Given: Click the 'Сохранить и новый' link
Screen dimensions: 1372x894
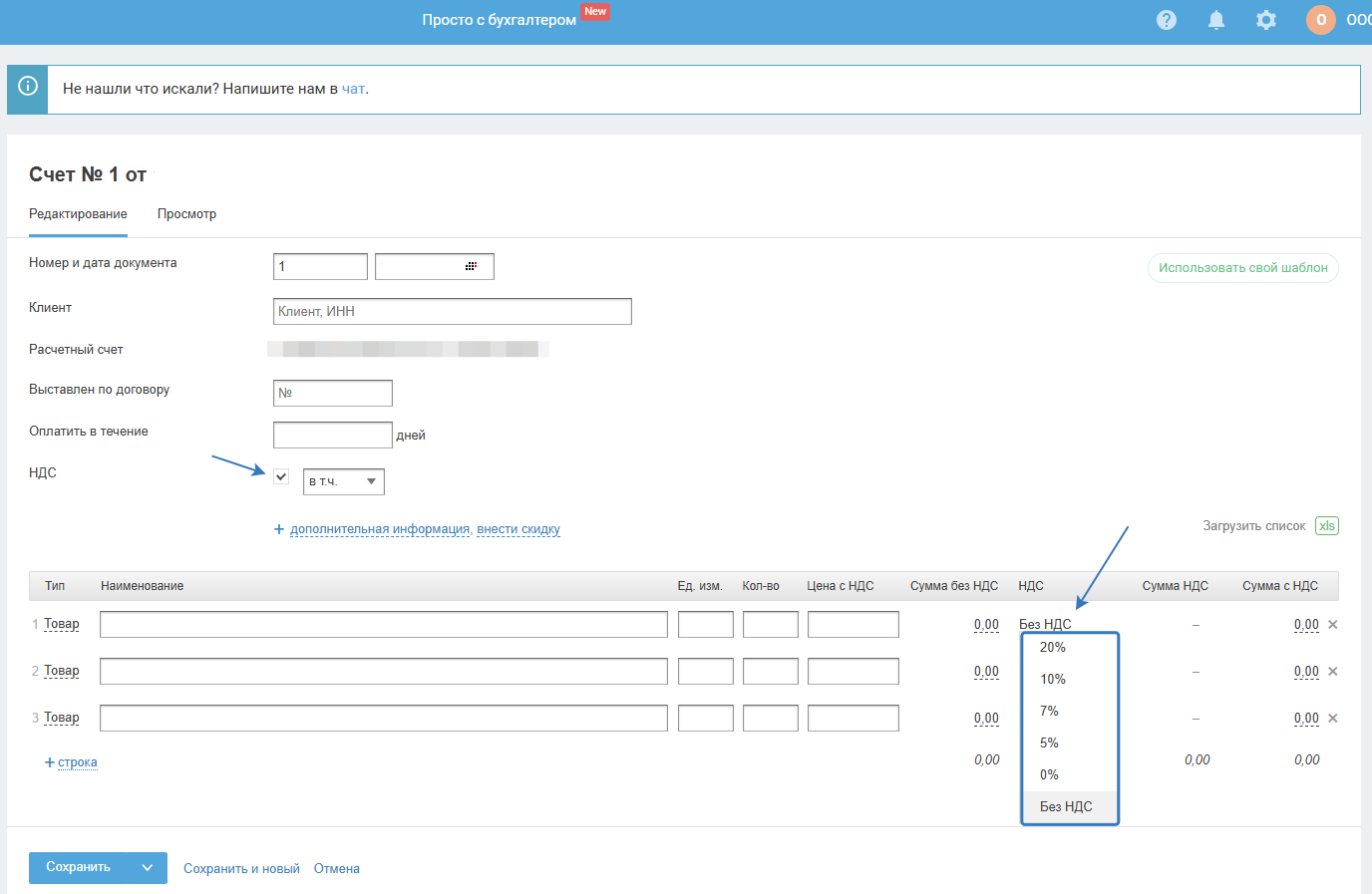Looking at the screenshot, I should pos(241,869).
